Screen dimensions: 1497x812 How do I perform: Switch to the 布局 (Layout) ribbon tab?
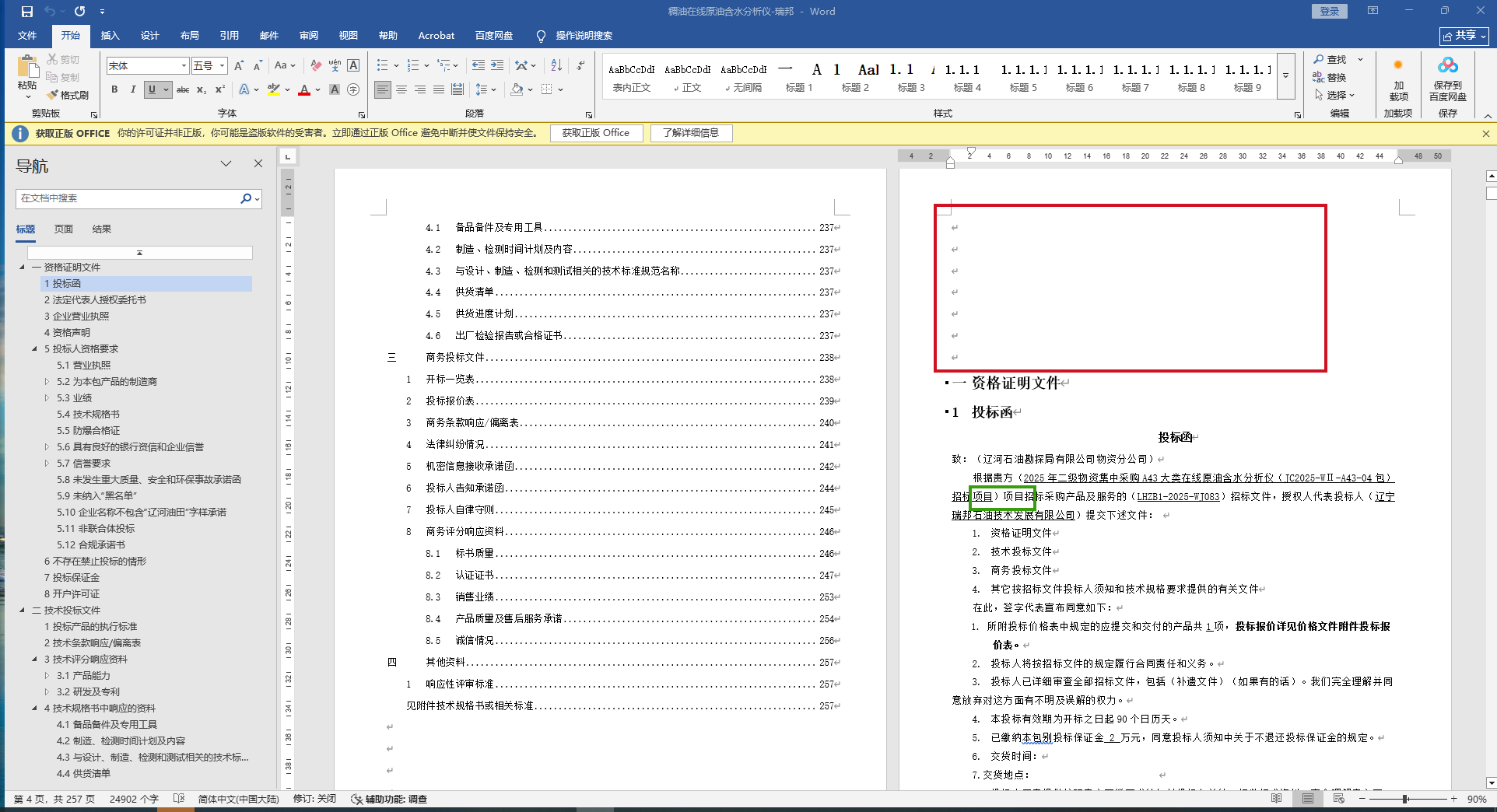click(x=190, y=36)
